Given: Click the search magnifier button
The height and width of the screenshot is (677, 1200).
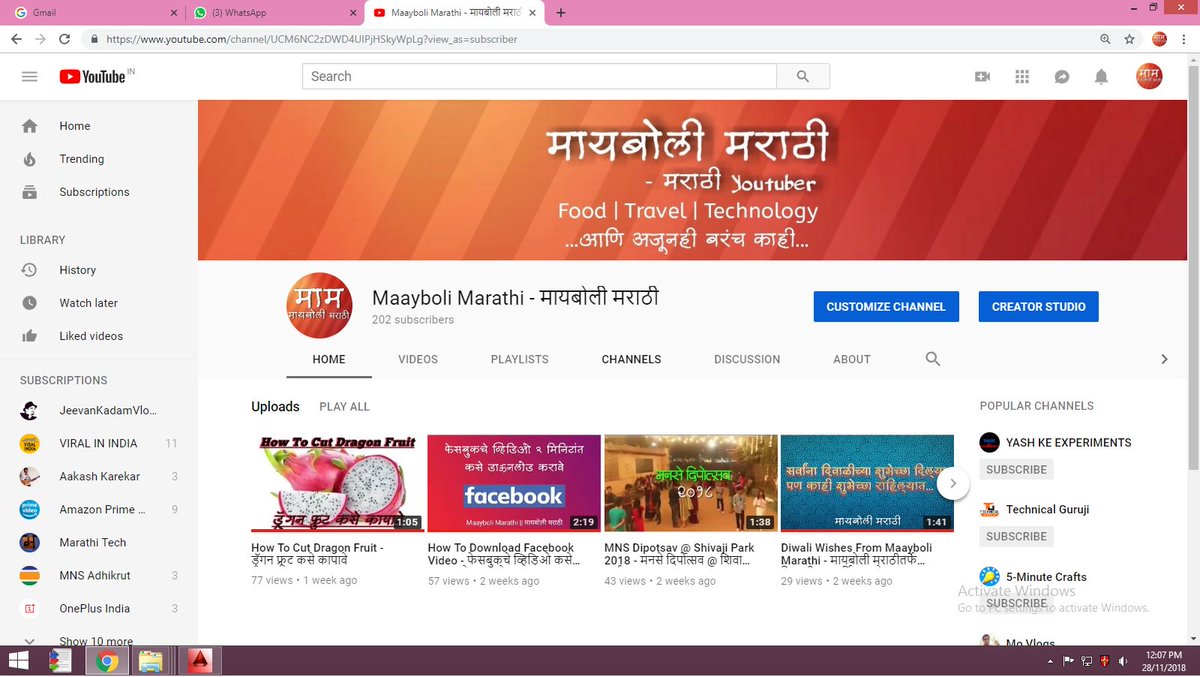Looking at the screenshot, I should click(x=803, y=76).
